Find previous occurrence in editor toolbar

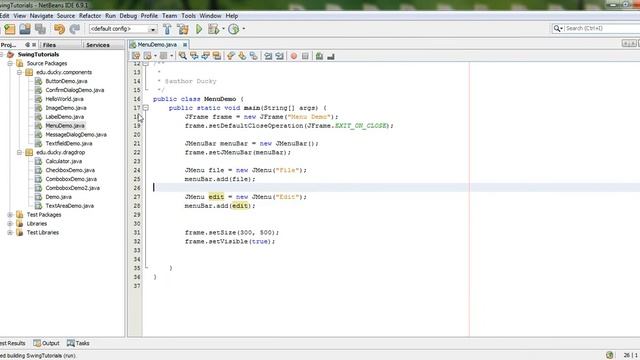[194, 56]
